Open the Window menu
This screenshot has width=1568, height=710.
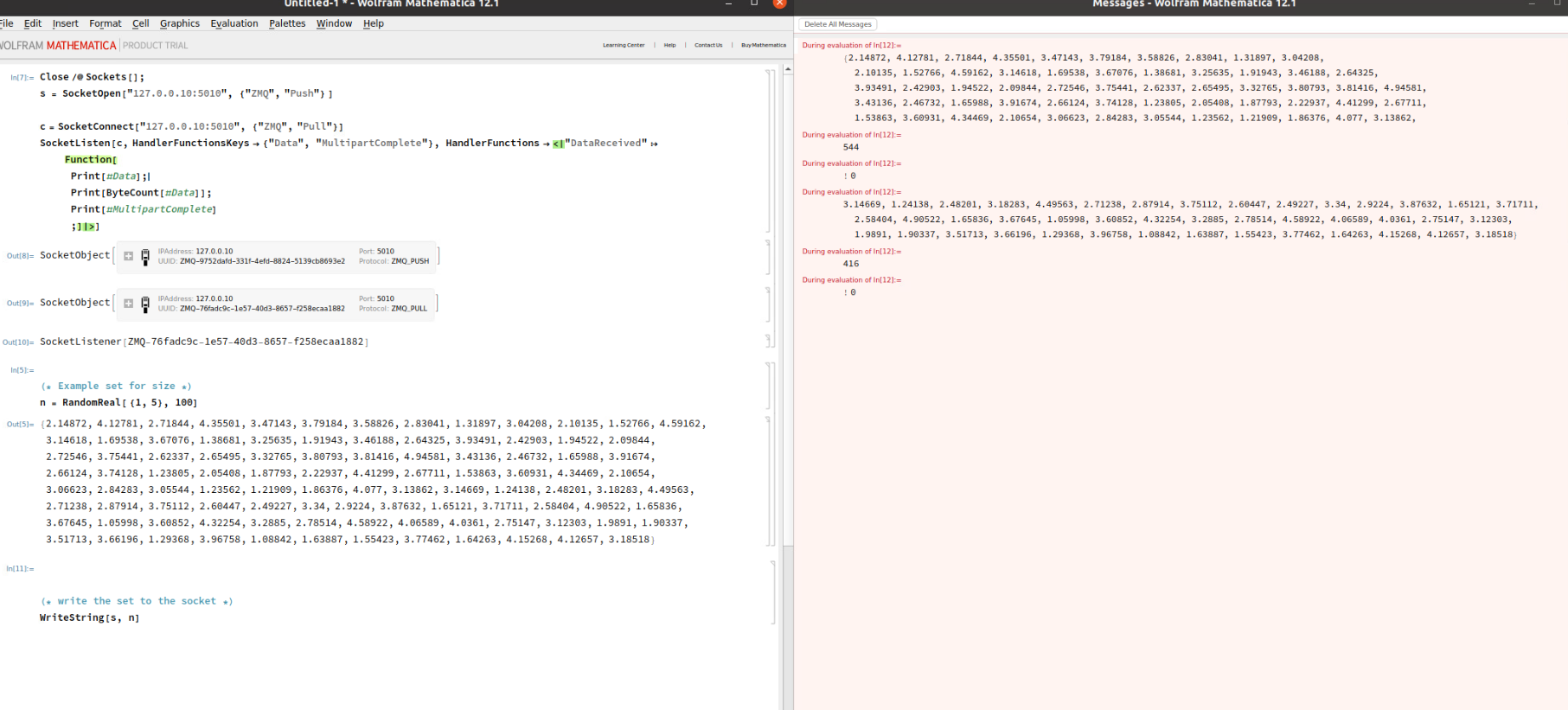point(334,23)
